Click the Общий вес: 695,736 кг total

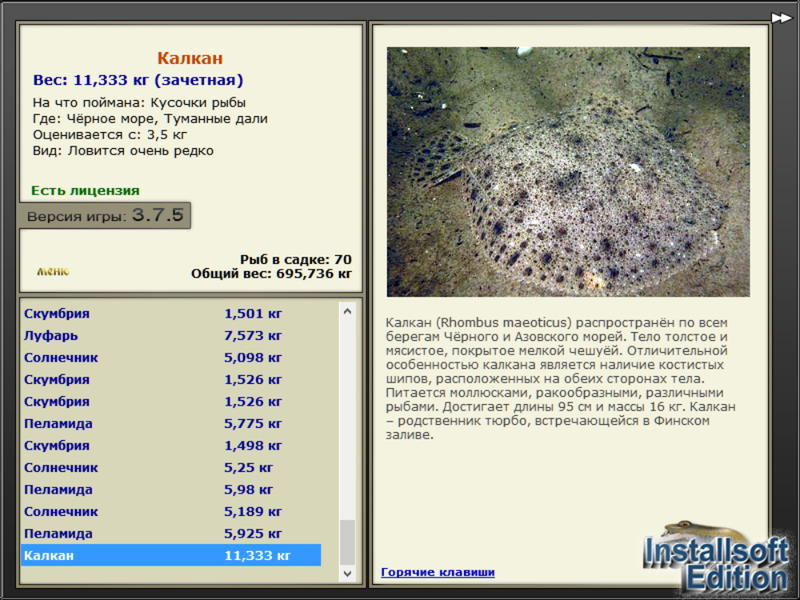tap(271, 273)
